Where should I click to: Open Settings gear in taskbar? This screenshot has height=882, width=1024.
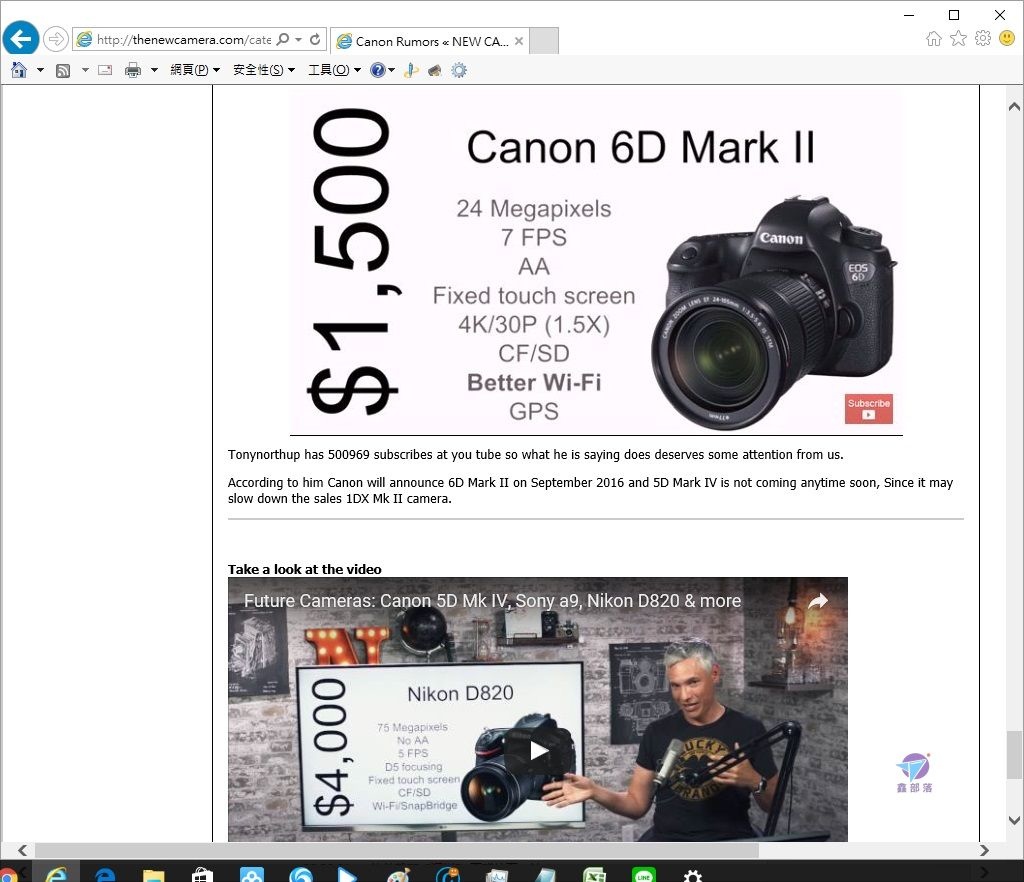point(692,874)
